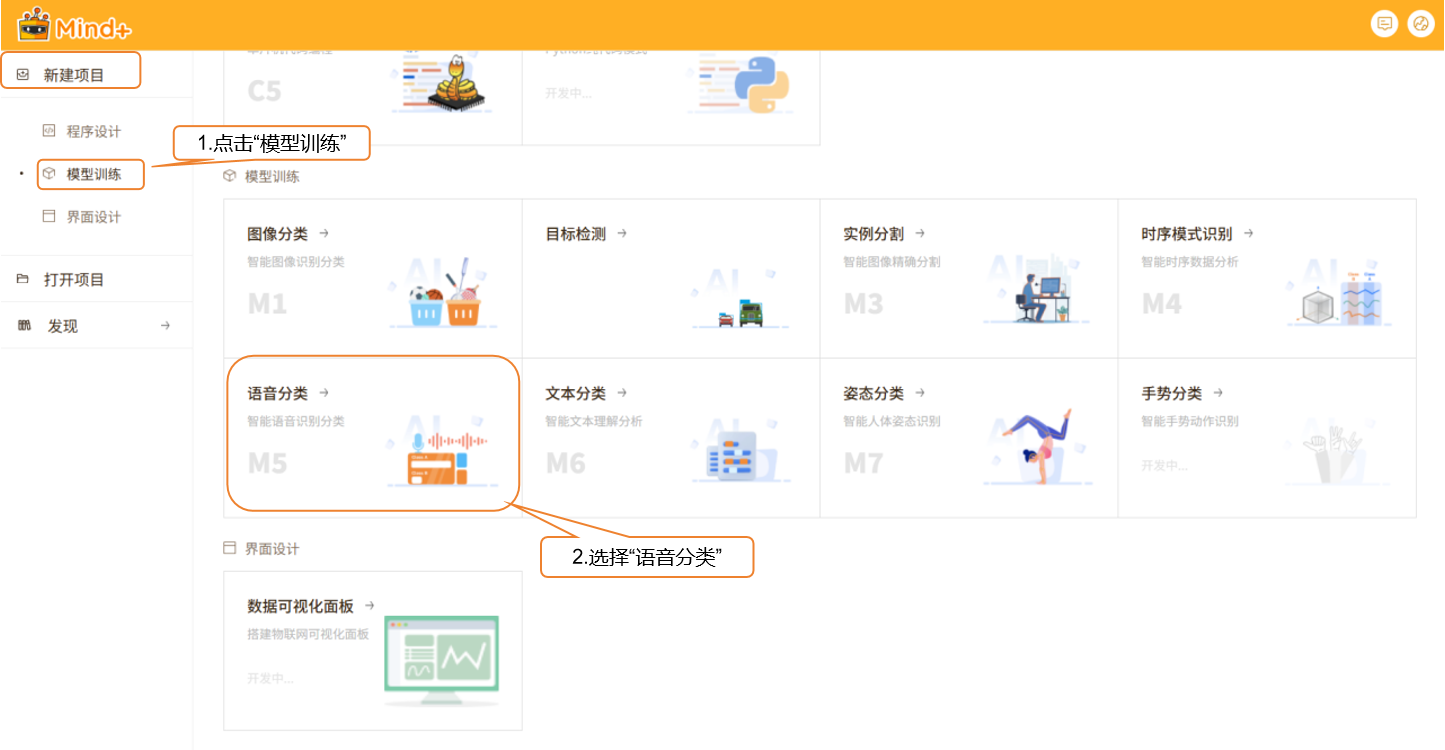Click the 打开项目 folder icon
This screenshot has height=750, width=1445.
(23, 279)
